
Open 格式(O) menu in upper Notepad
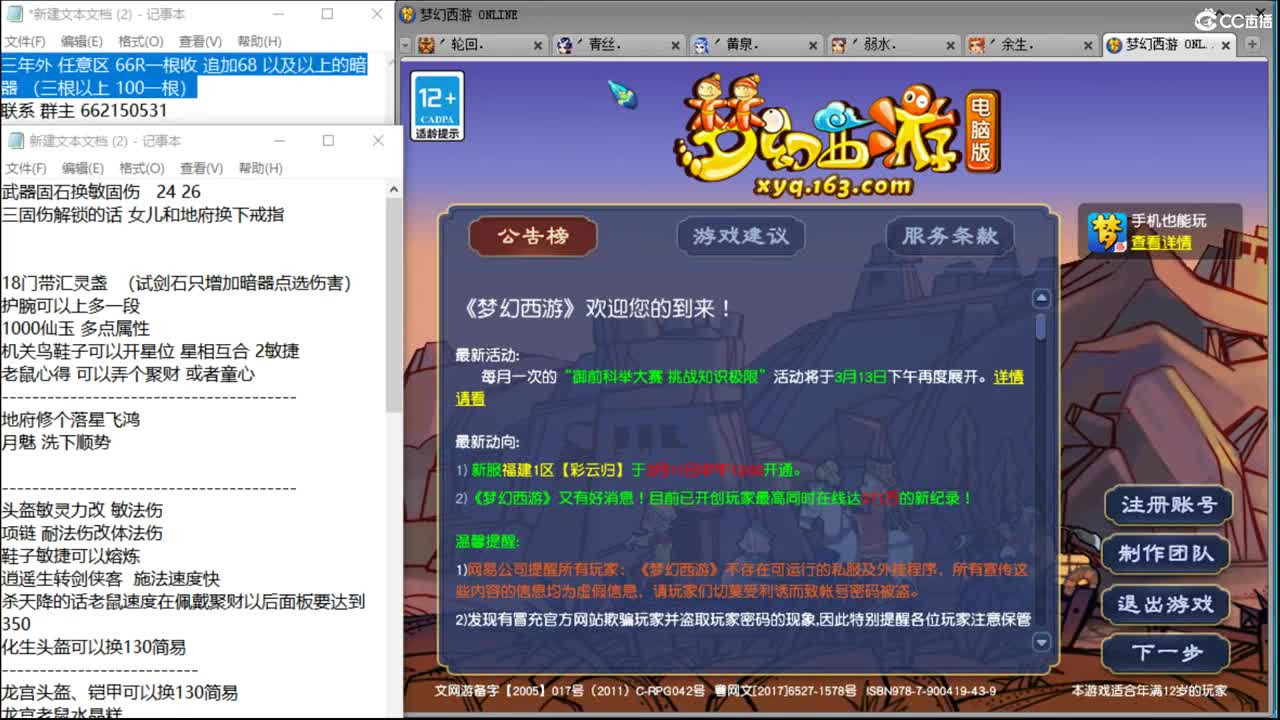click(x=140, y=41)
